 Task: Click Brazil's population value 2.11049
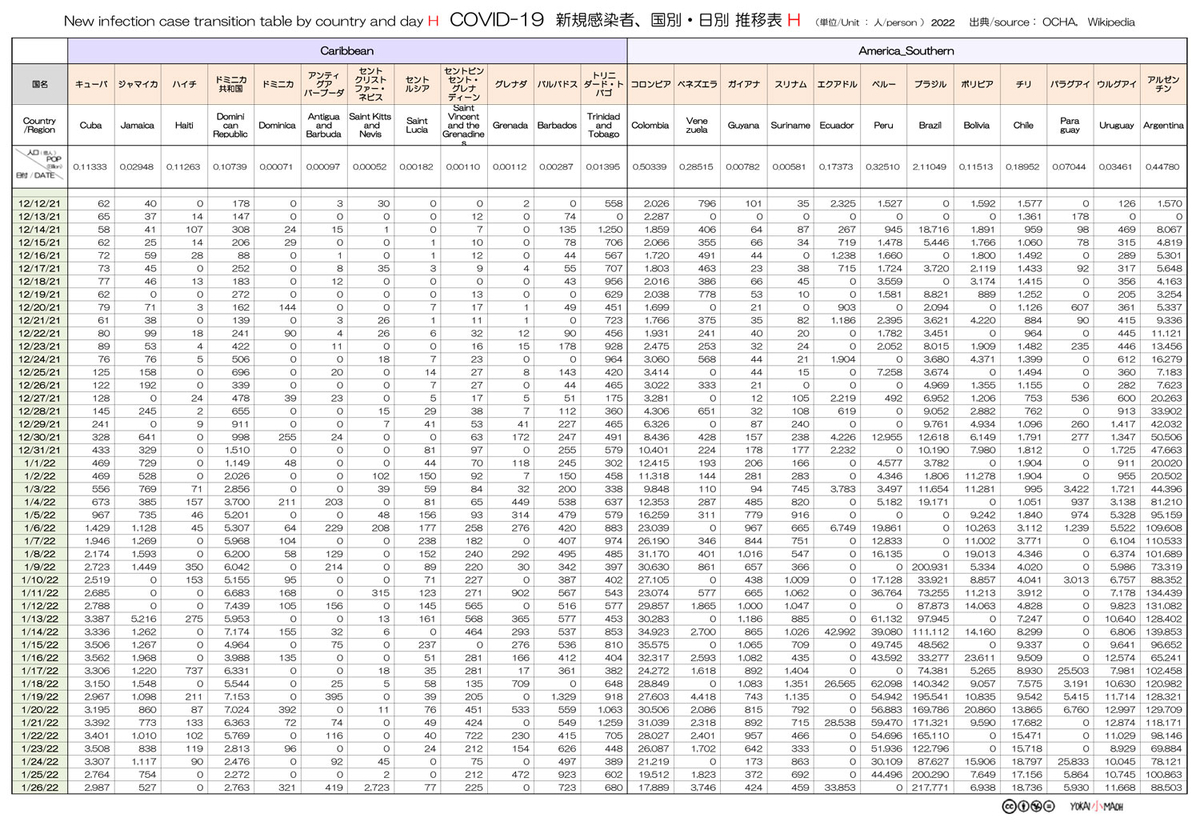(930, 166)
